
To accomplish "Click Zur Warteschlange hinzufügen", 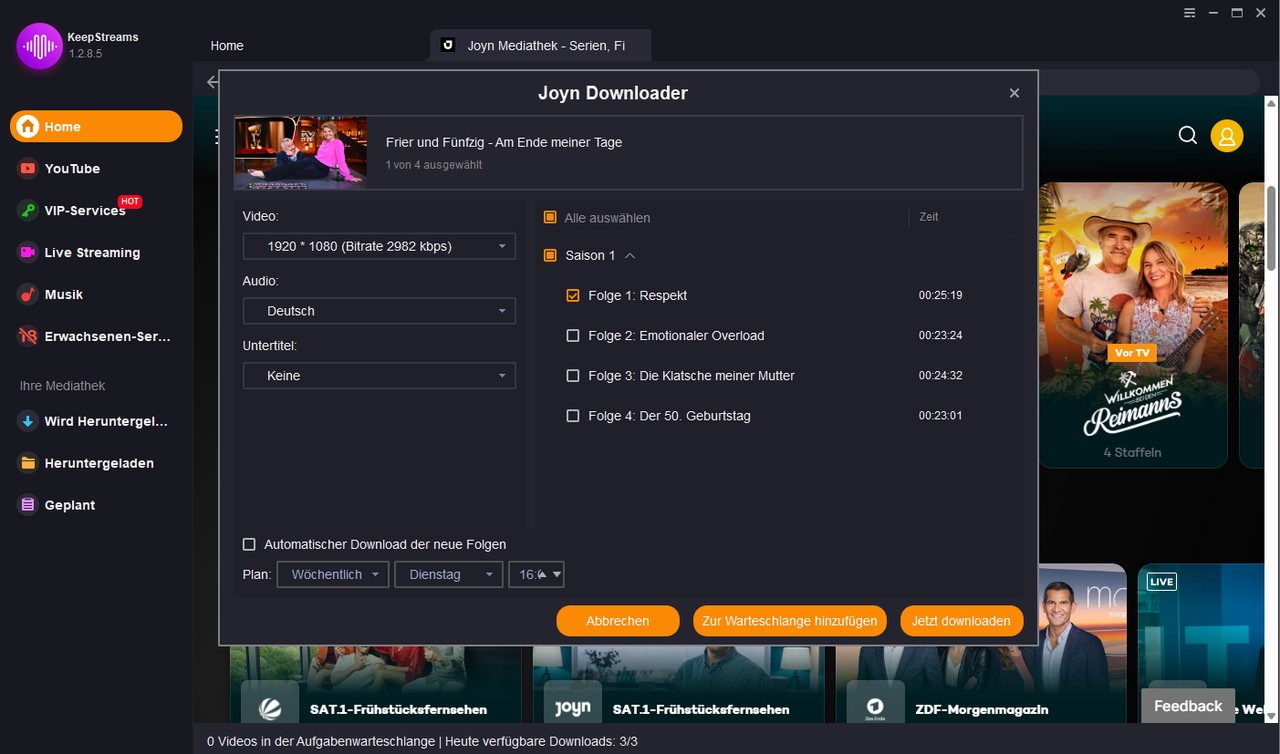I will (x=789, y=620).
